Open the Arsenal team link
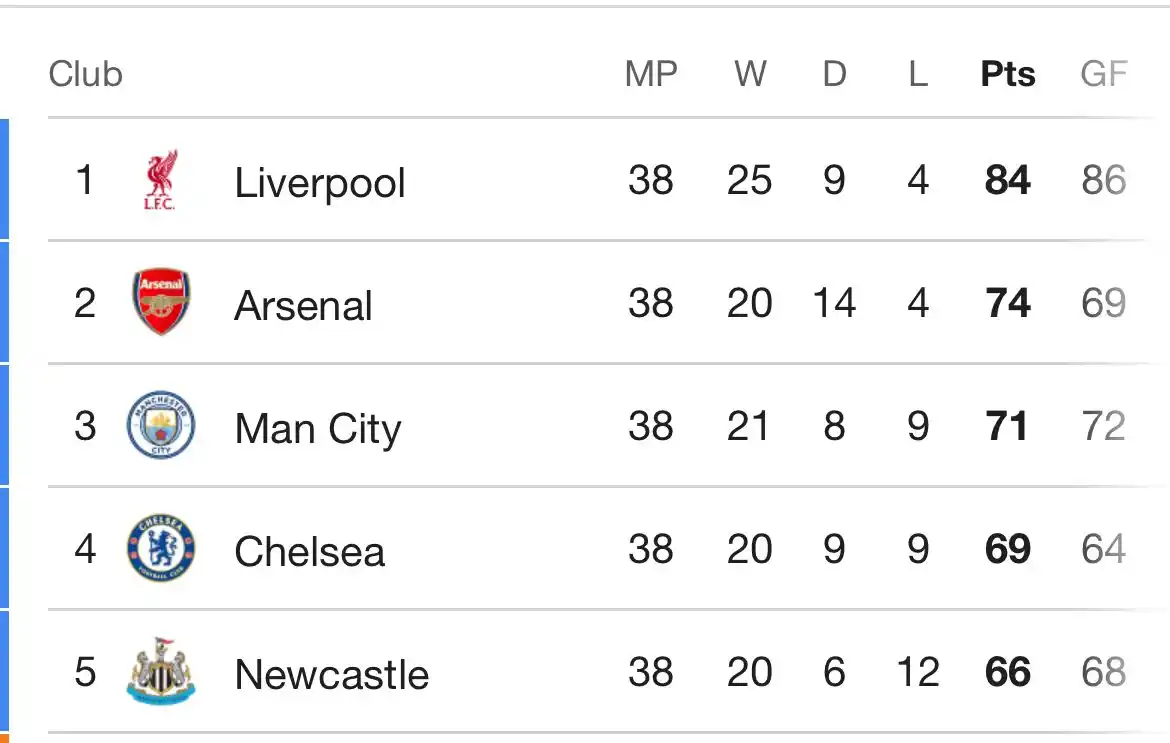This screenshot has height=743, width=1170. pos(303,306)
